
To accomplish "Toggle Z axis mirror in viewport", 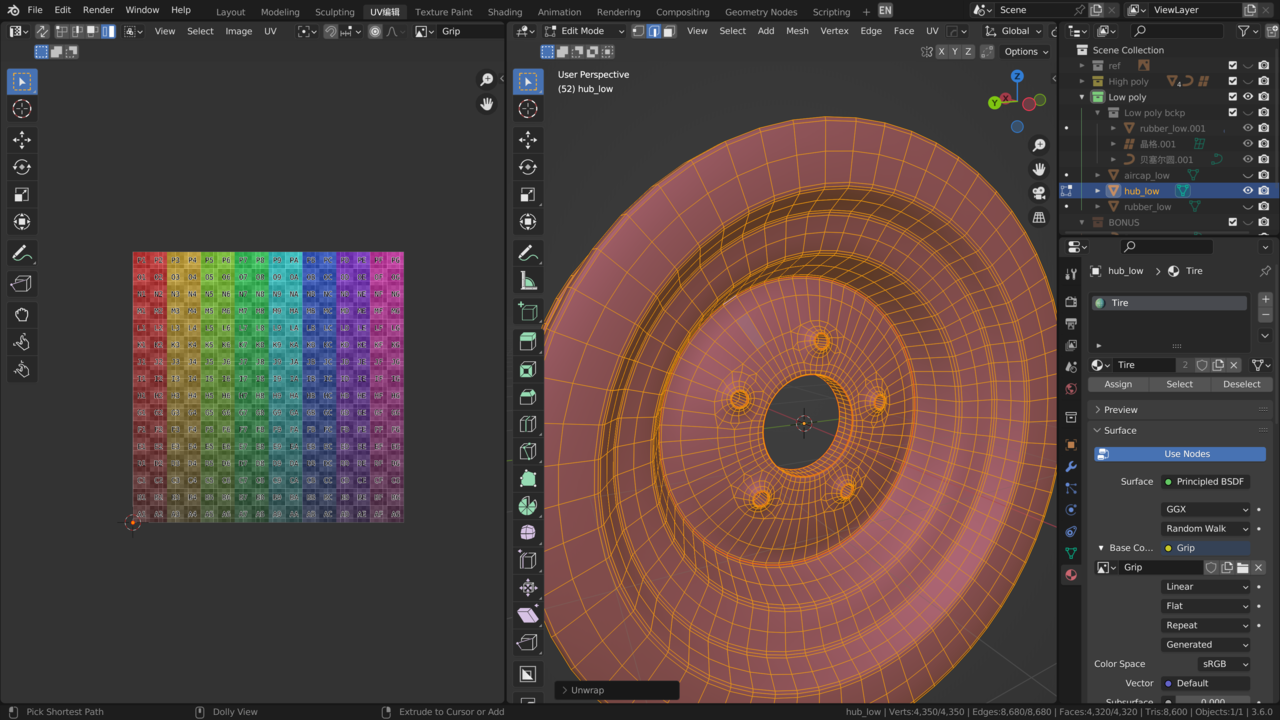I will (x=968, y=52).
